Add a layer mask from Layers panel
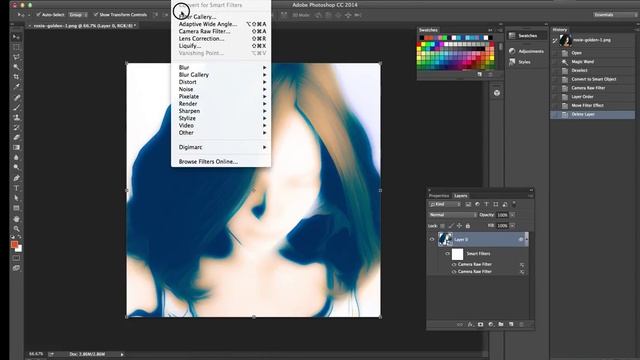Image resolution: width=640 pixels, height=360 pixels. point(480,324)
